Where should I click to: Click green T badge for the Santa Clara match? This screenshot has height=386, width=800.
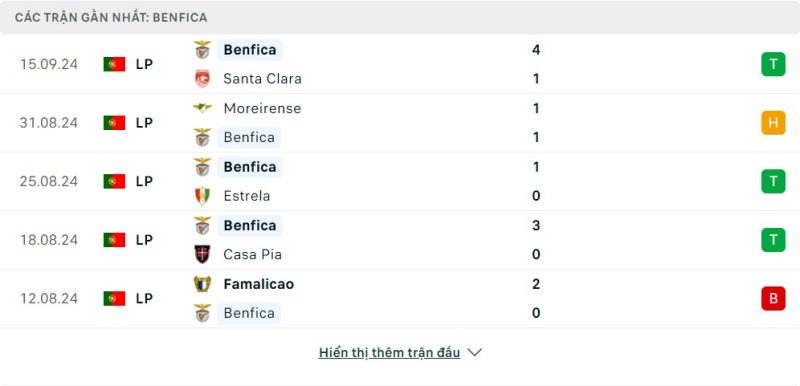click(773, 64)
